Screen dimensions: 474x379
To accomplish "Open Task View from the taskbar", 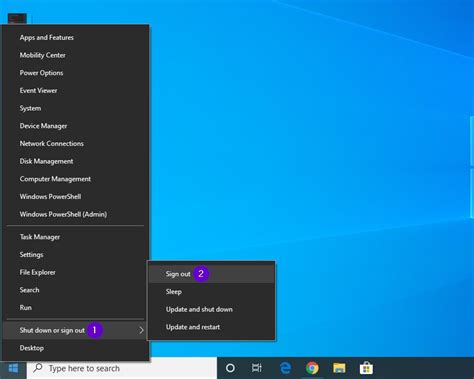I will click(256, 368).
